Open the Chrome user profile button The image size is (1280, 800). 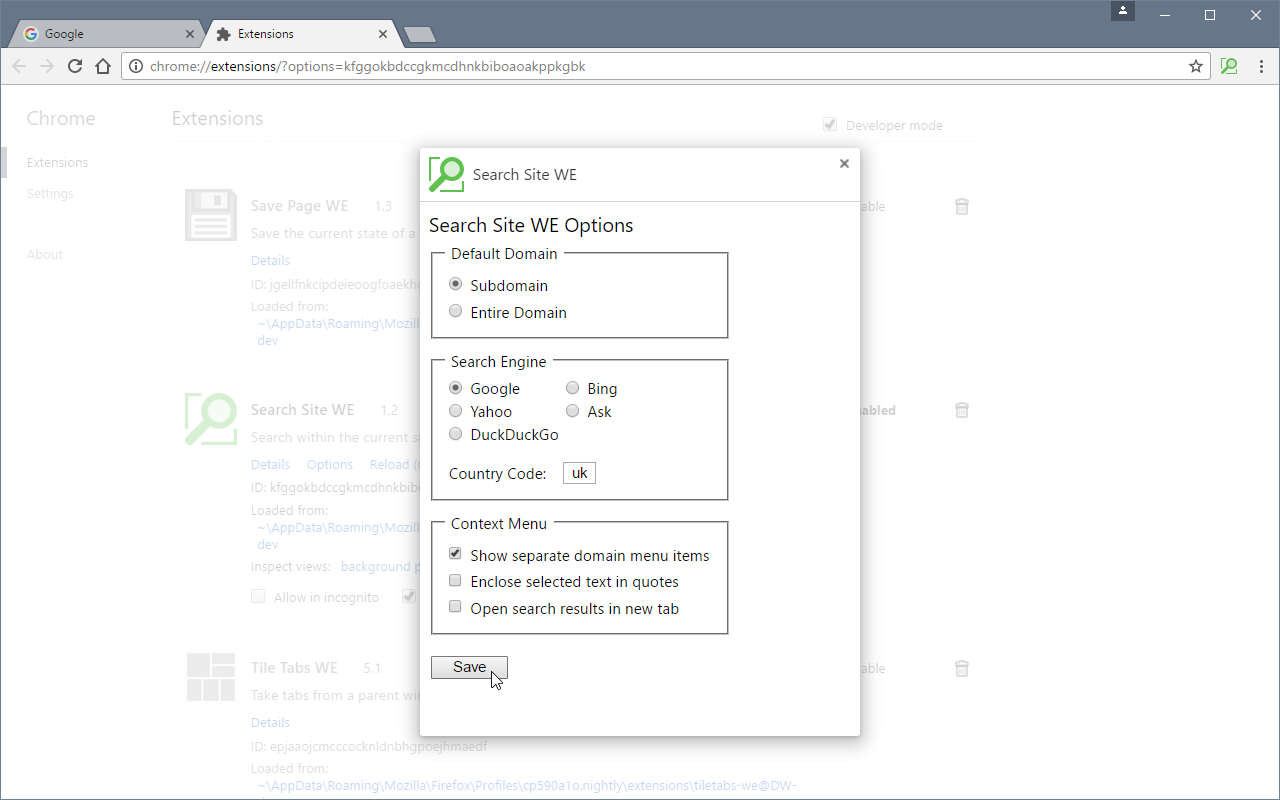[1124, 11]
